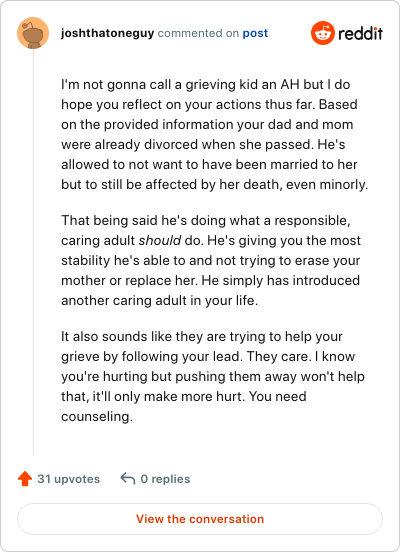Open the blue "post" link

pos(255,33)
